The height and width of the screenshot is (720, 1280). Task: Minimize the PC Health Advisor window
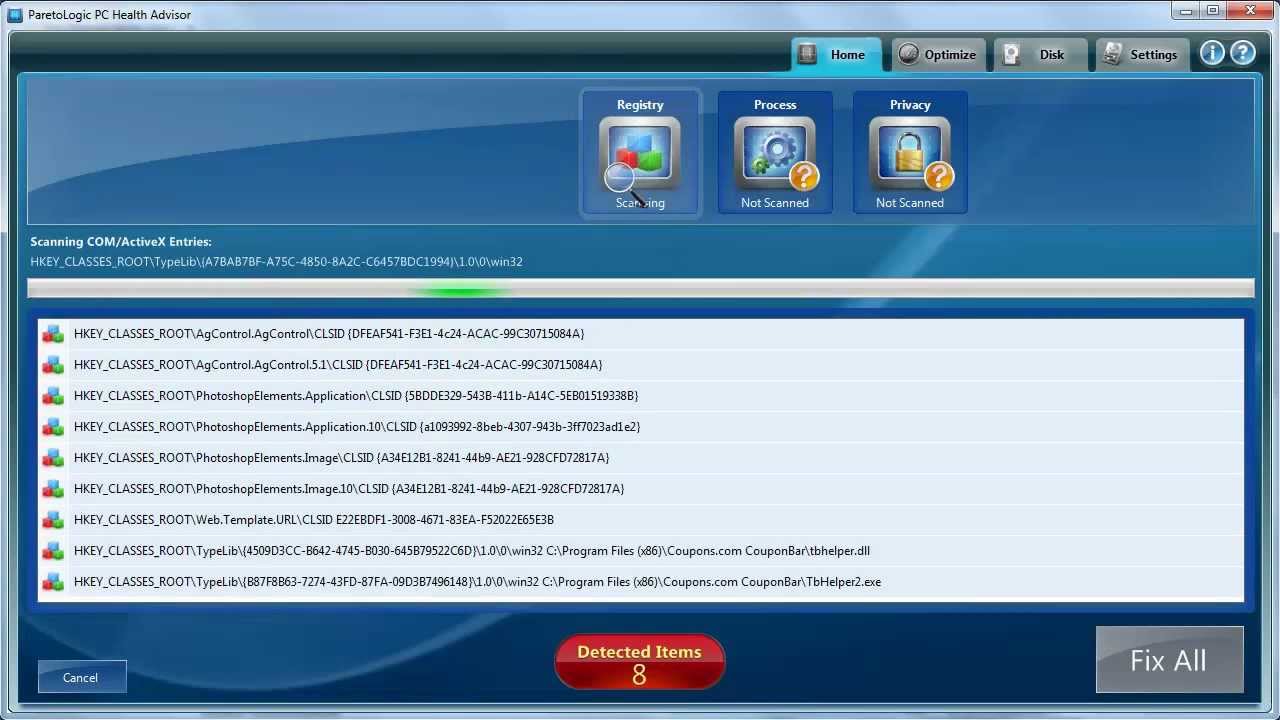point(1185,11)
